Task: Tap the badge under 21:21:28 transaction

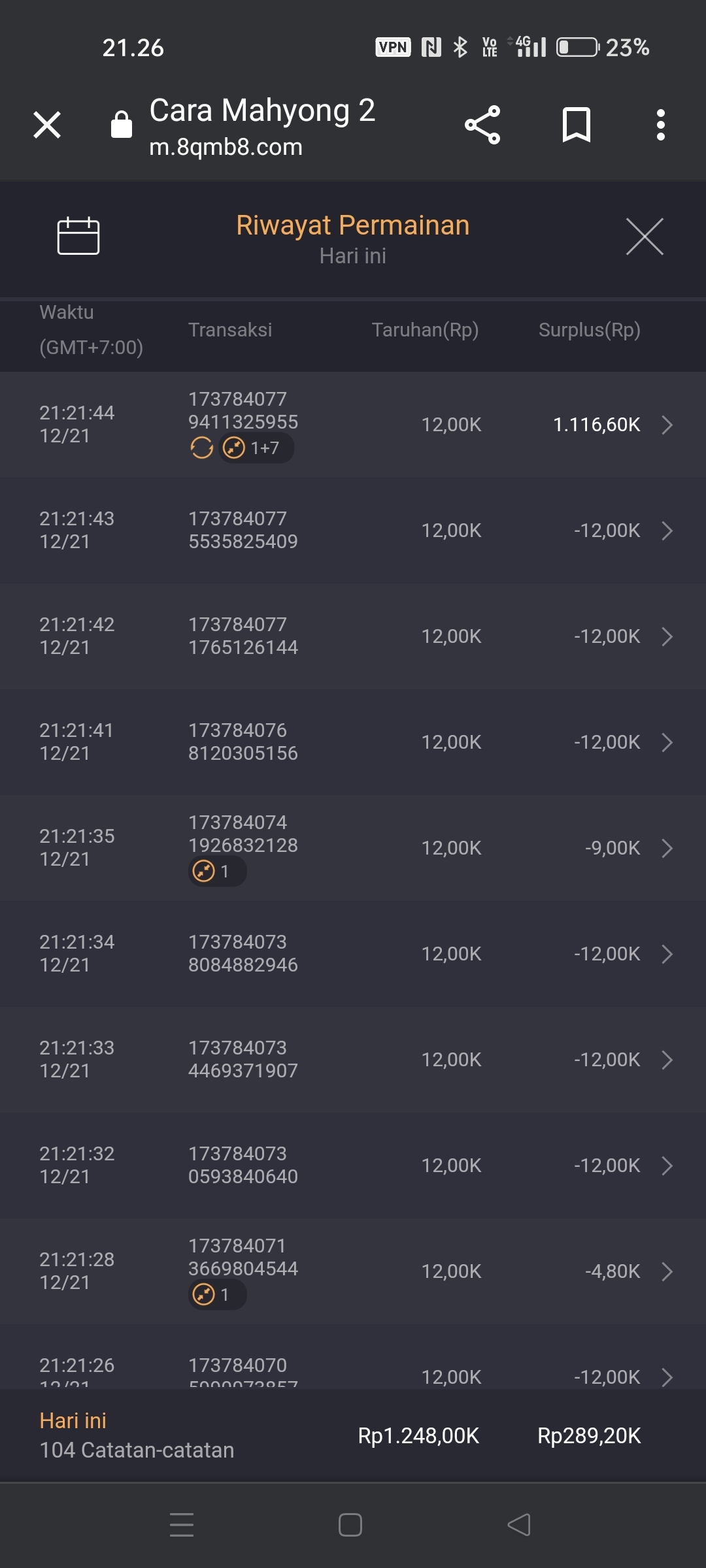Action: tap(217, 1295)
